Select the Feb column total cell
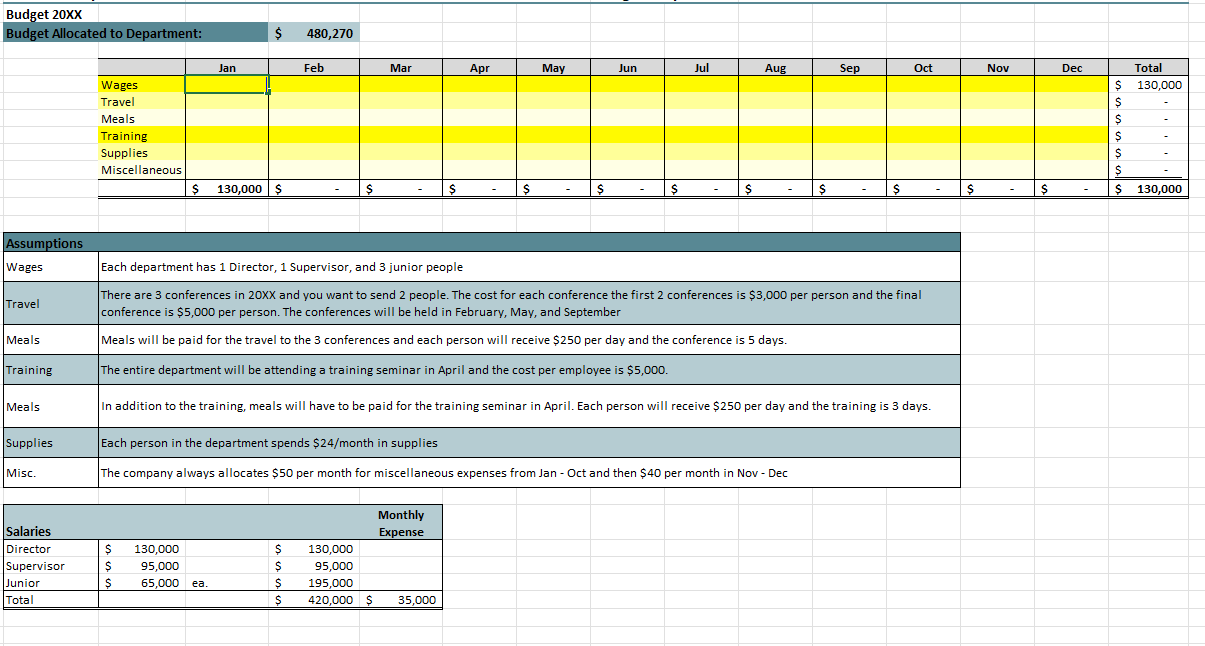This screenshot has width=1205, height=646. pyautogui.click(x=313, y=188)
